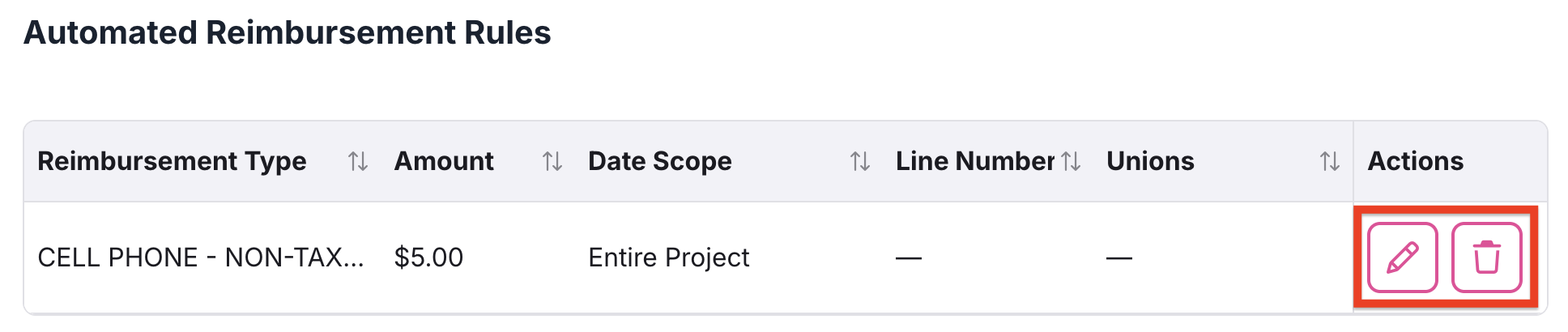Click the Date Scope column header label

coord(659,161)
